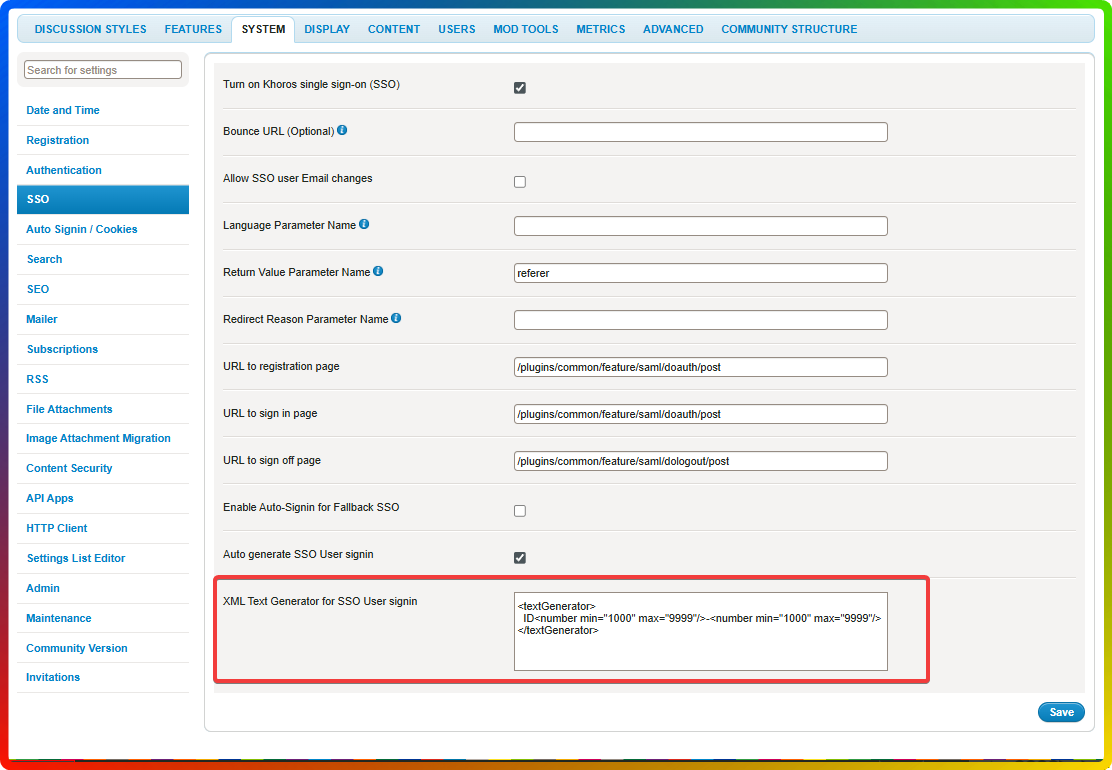The image size is (1112, 770).
Task: Go to Community Structure tab
Action: click(789, 29)
